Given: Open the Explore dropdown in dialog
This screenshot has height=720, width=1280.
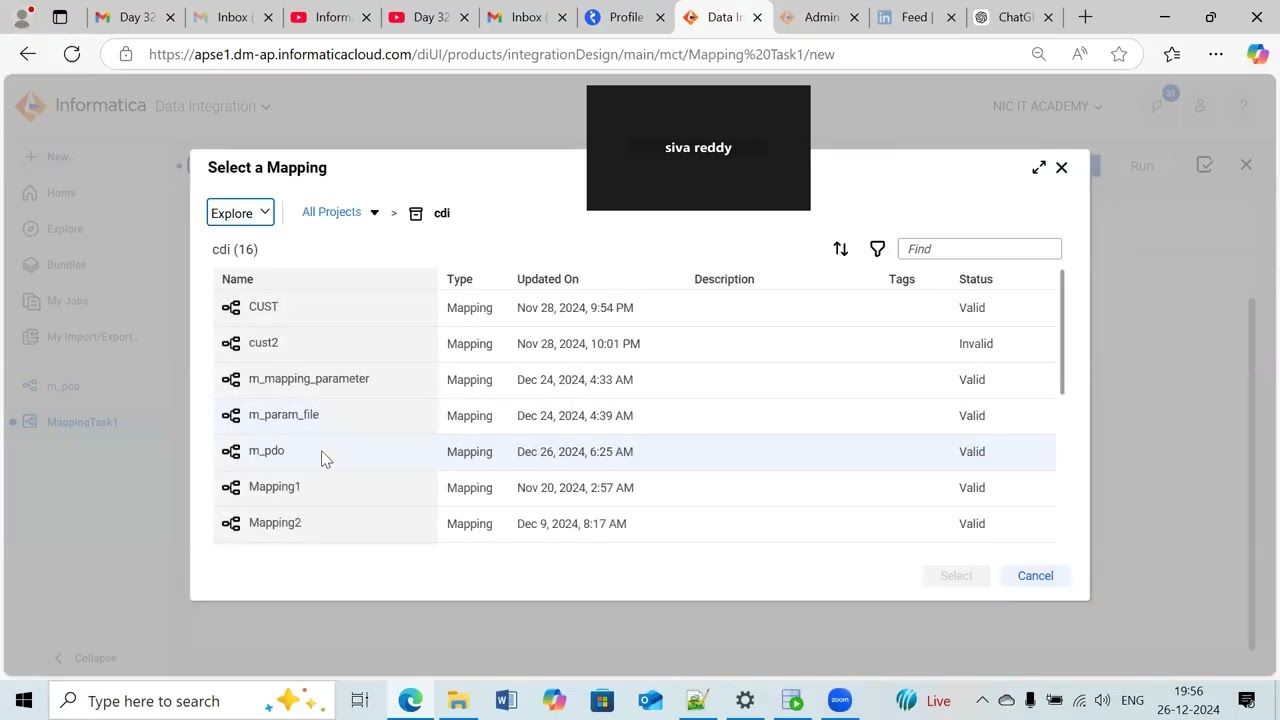Looking at the screenshot, I should [240, 213].
